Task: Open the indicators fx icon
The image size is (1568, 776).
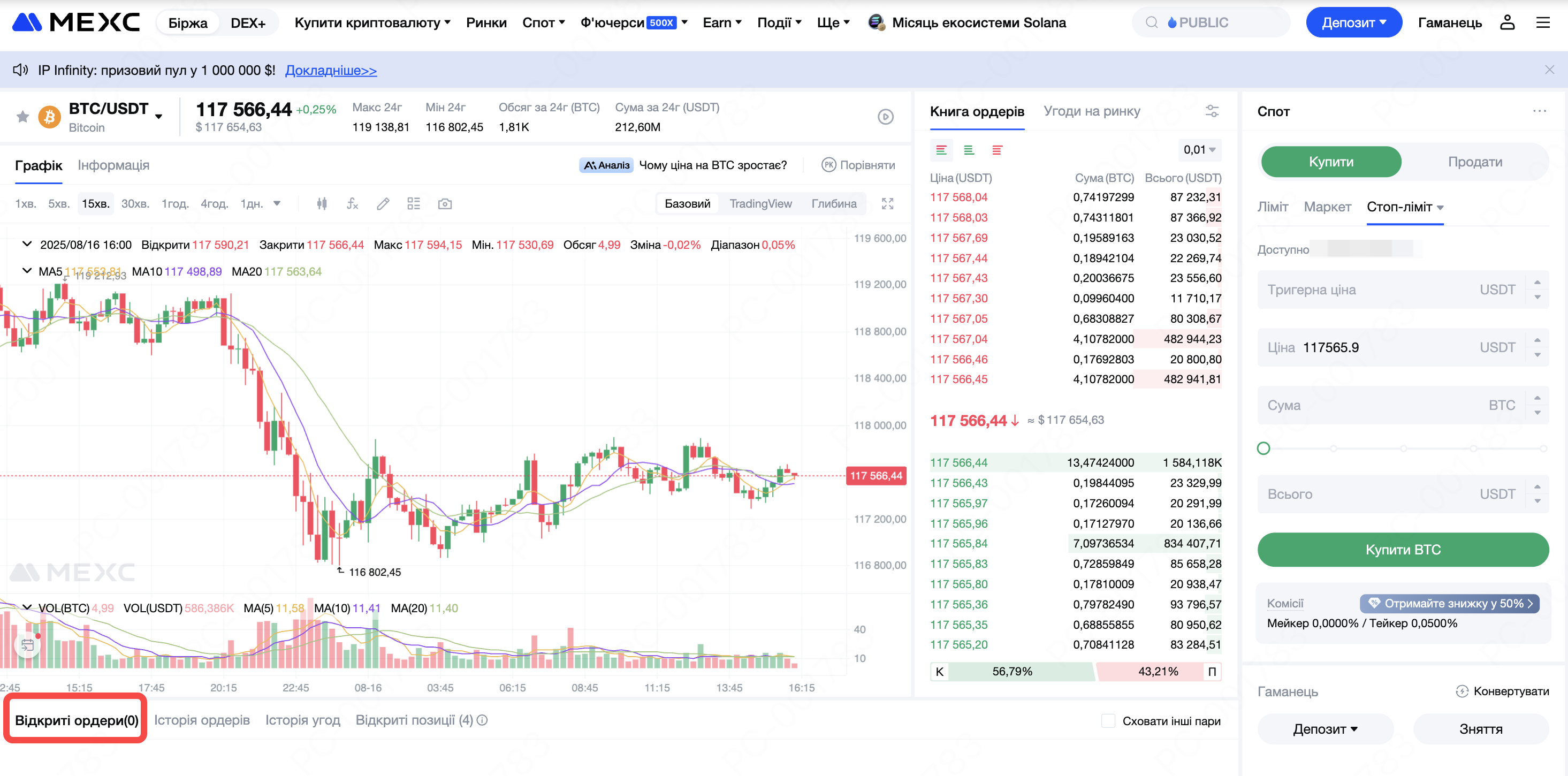Action: click(x=353, y=204)
